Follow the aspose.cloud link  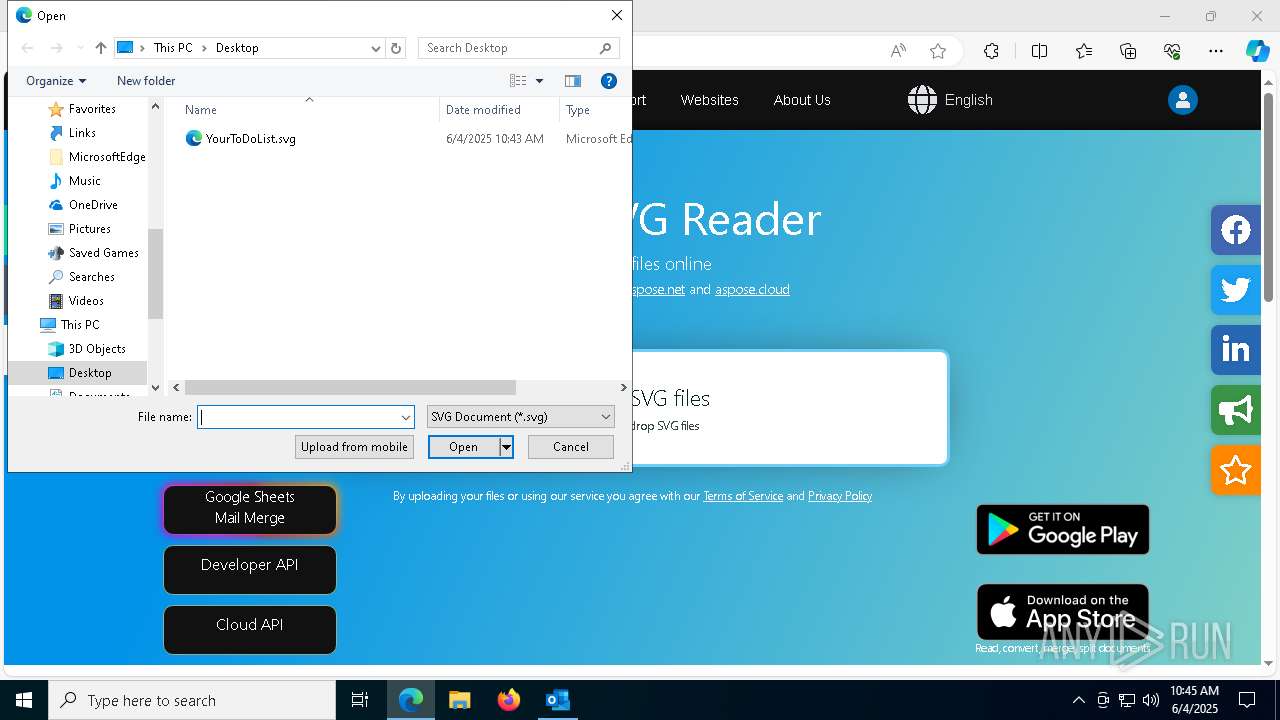point(752,289)
